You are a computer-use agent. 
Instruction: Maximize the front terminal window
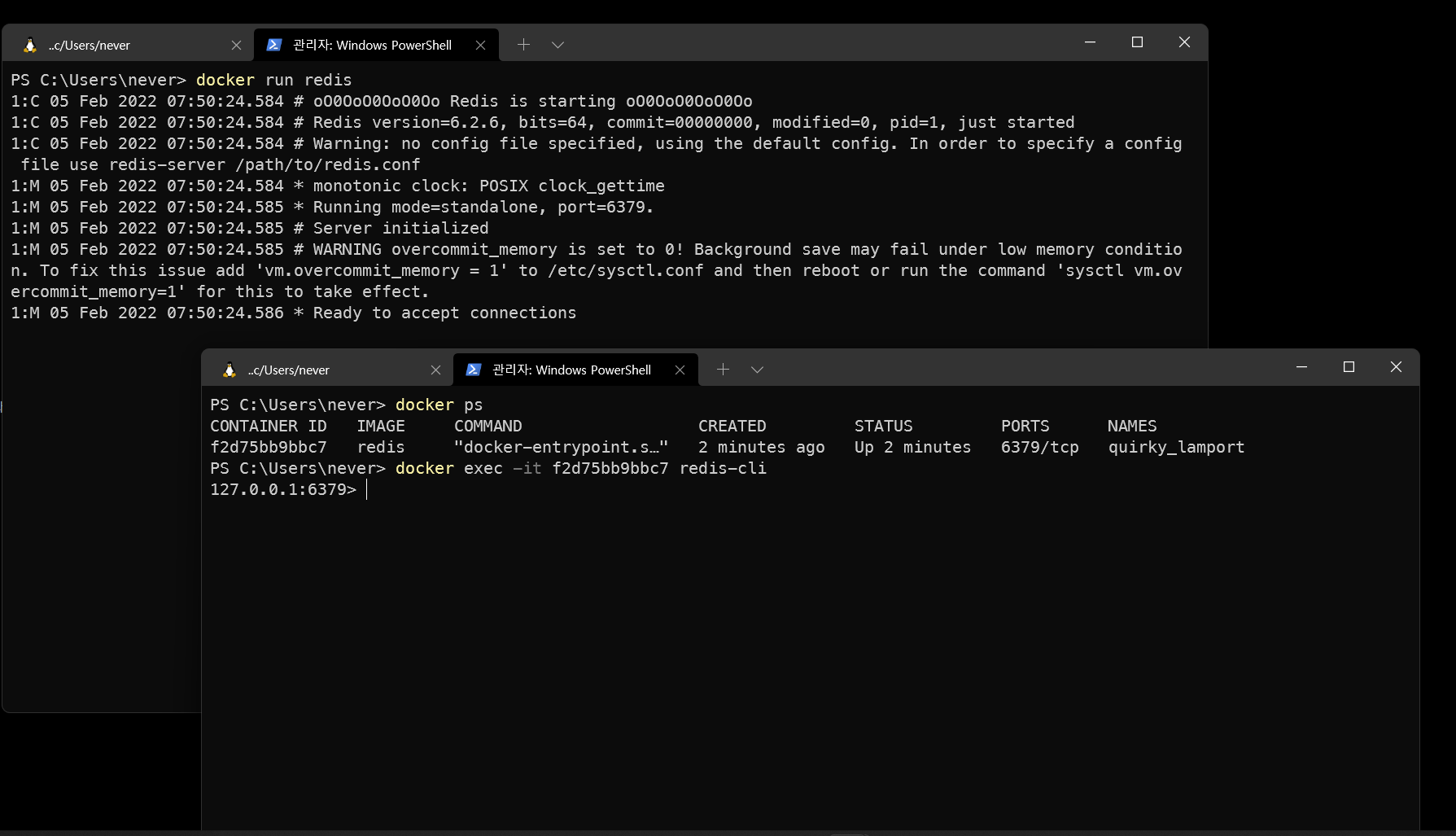click(1349, 367)
